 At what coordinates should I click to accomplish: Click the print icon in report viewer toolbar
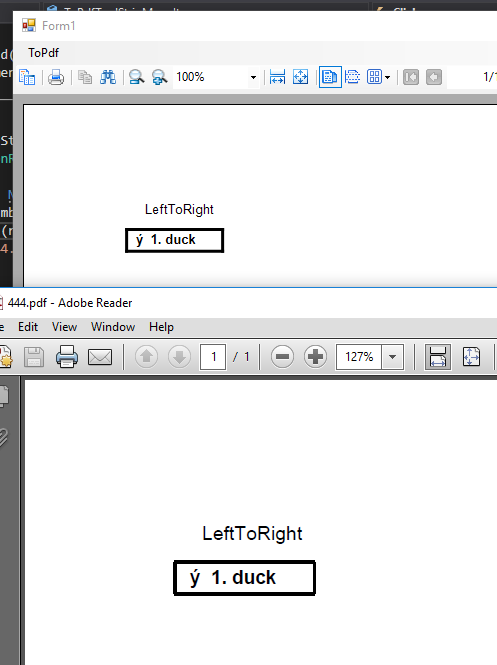(56, 78)
